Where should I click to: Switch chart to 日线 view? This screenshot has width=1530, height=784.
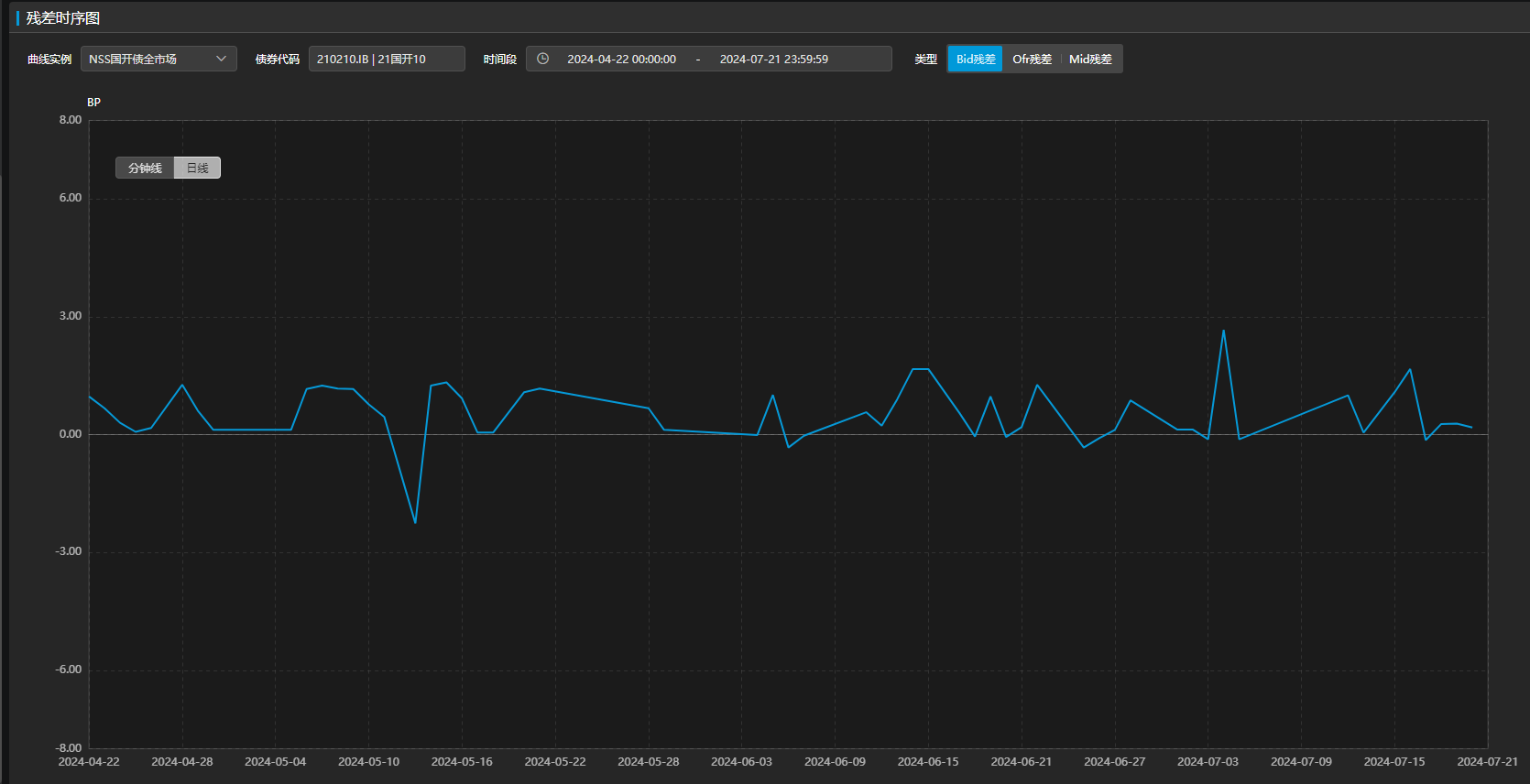tap(197, 168)
